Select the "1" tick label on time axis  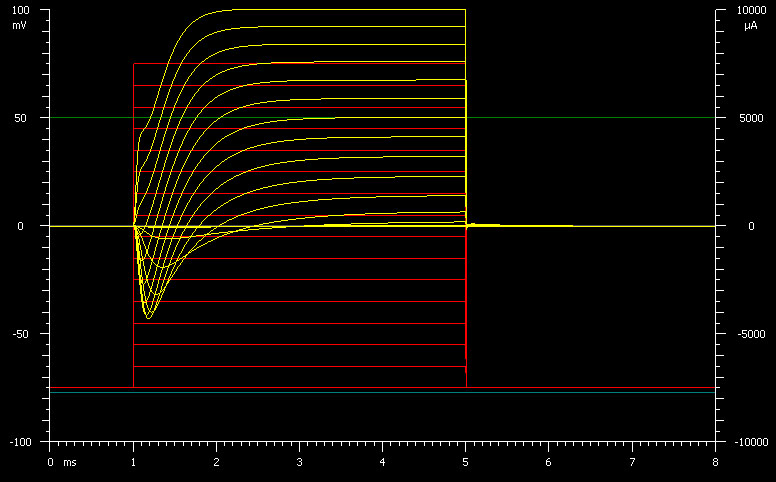coord(133,463)
